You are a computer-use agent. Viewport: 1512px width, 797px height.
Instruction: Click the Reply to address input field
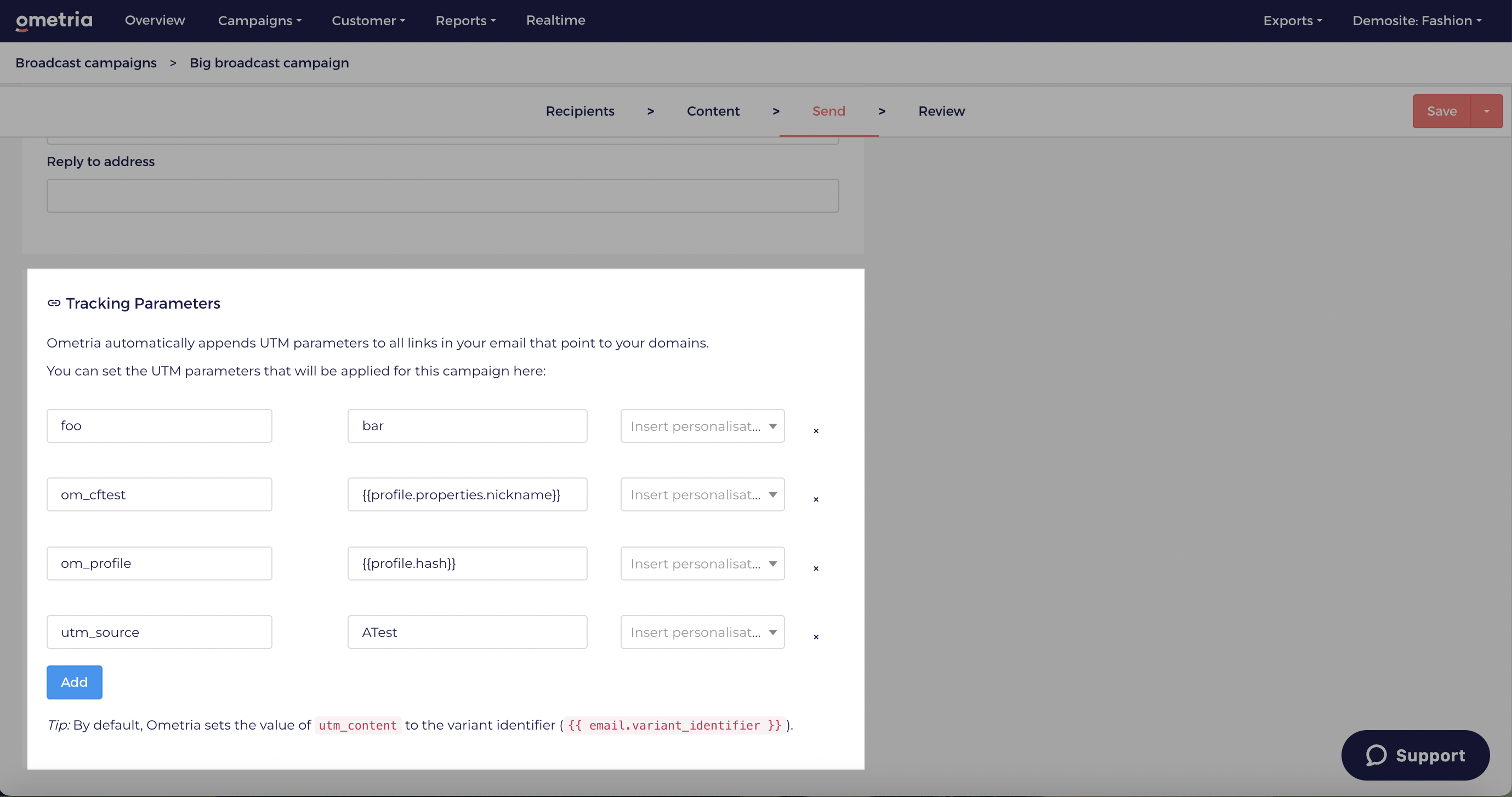442,196
